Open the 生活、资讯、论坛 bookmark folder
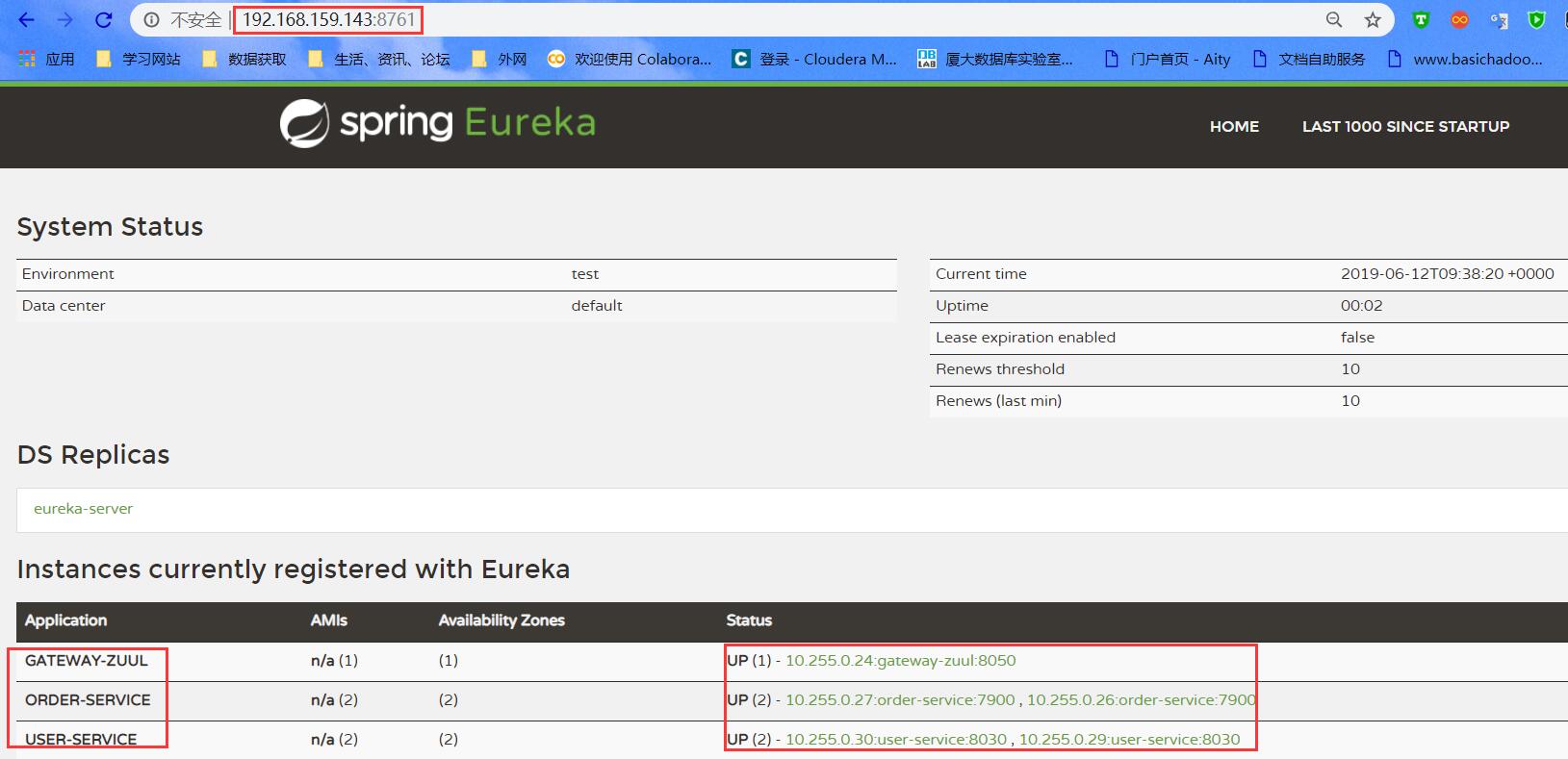Screen dimensions: 1568x759 pyautogui.click(x=378, y=59)
